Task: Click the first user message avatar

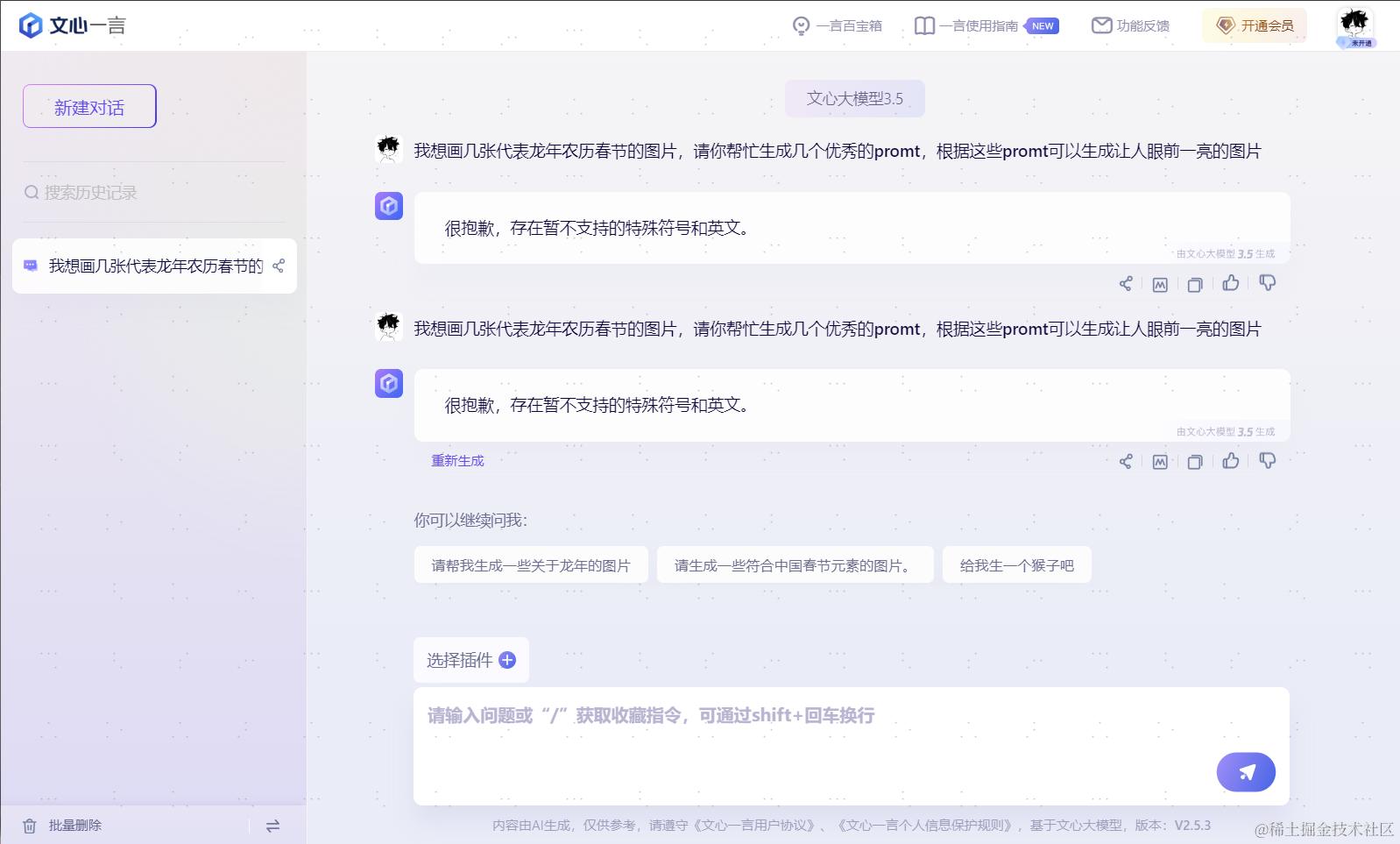Action: (x=388, y=150)
